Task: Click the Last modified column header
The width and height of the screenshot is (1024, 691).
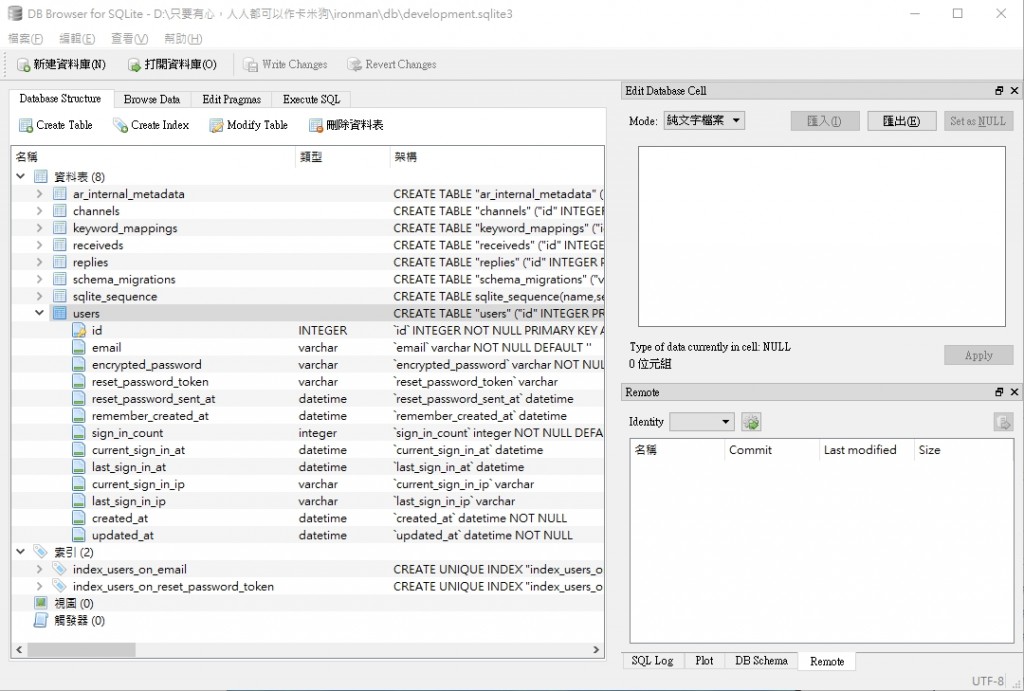Action: coord(866,450)
